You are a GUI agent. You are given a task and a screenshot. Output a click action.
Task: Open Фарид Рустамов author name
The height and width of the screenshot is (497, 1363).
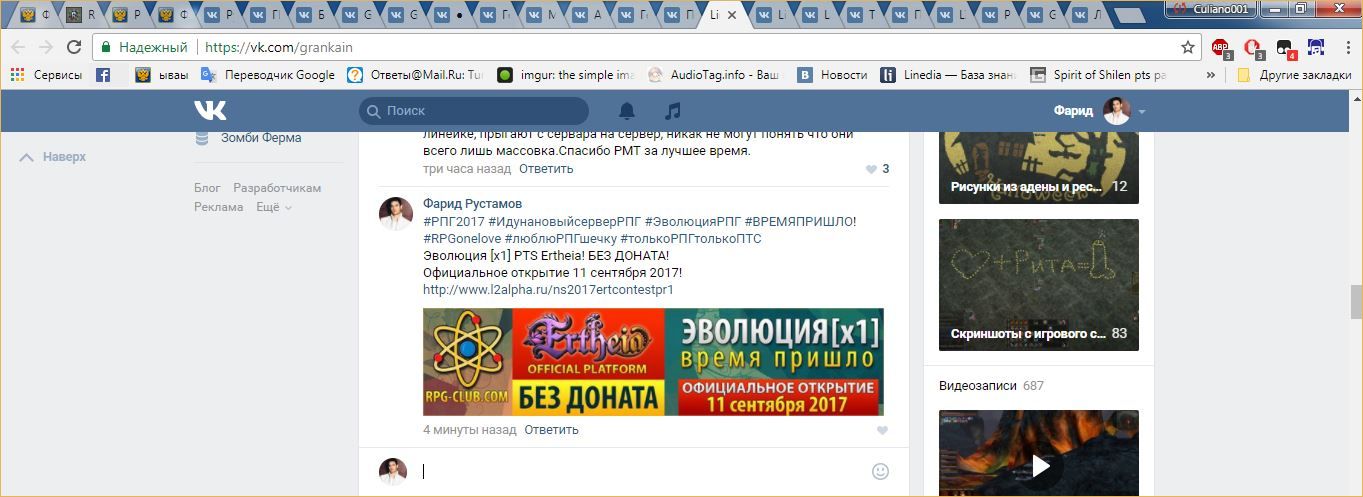click(473, 204)
